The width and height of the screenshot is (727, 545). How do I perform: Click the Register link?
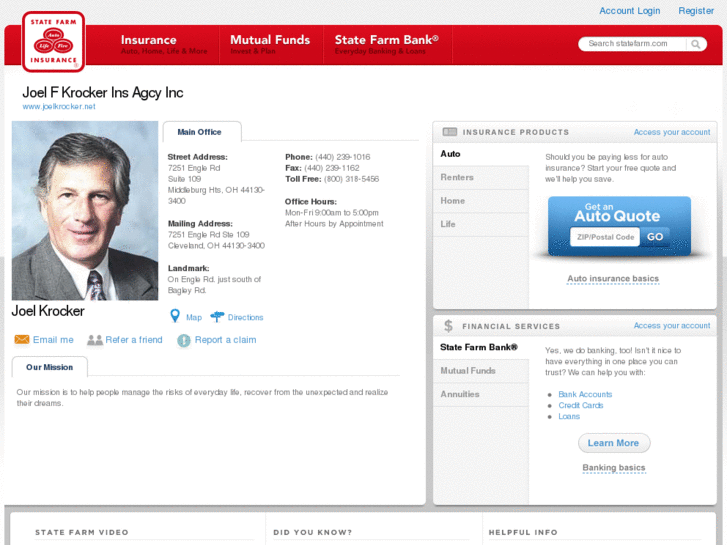tap(696, 11)
